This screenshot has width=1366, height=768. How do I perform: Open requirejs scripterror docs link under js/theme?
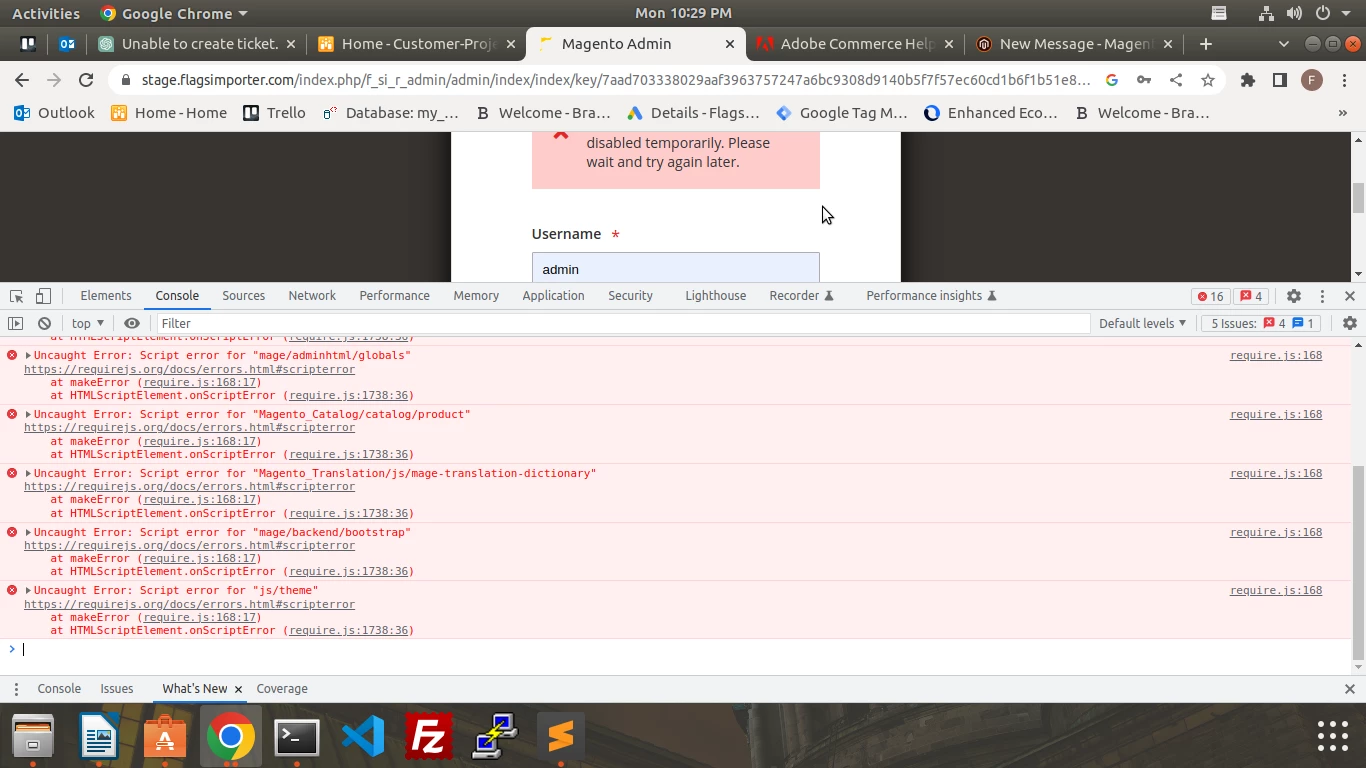pyautogui.click(x=190, y=604)
